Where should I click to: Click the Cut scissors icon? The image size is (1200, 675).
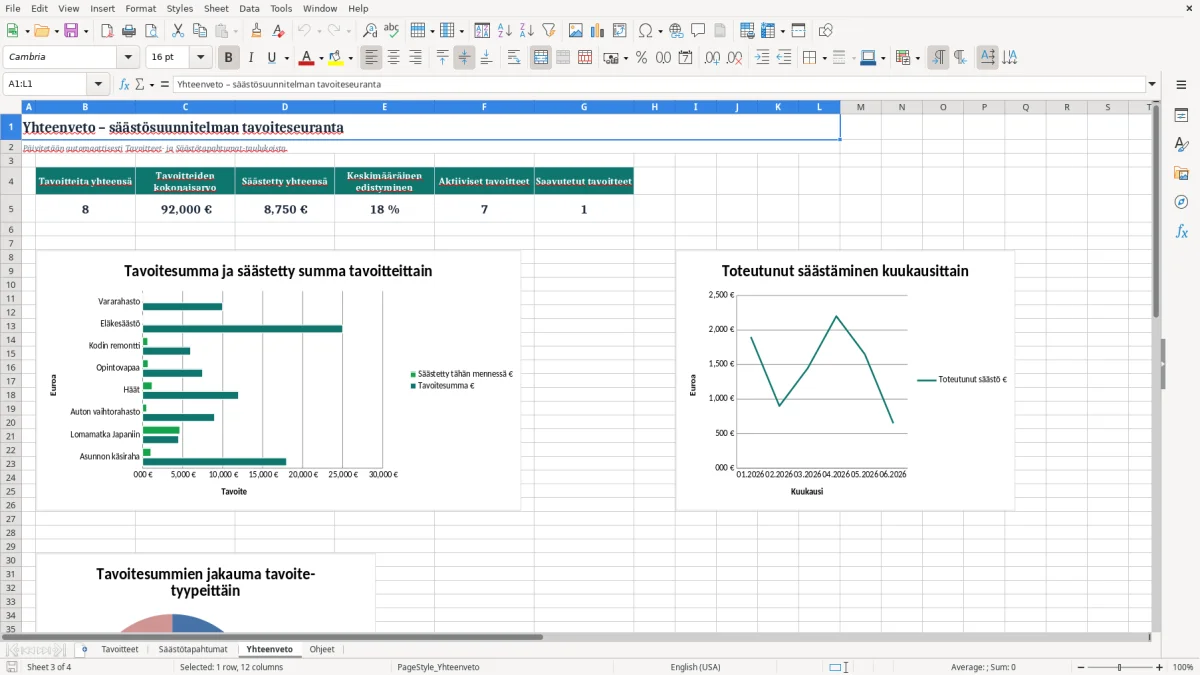[x=177, y=31]
